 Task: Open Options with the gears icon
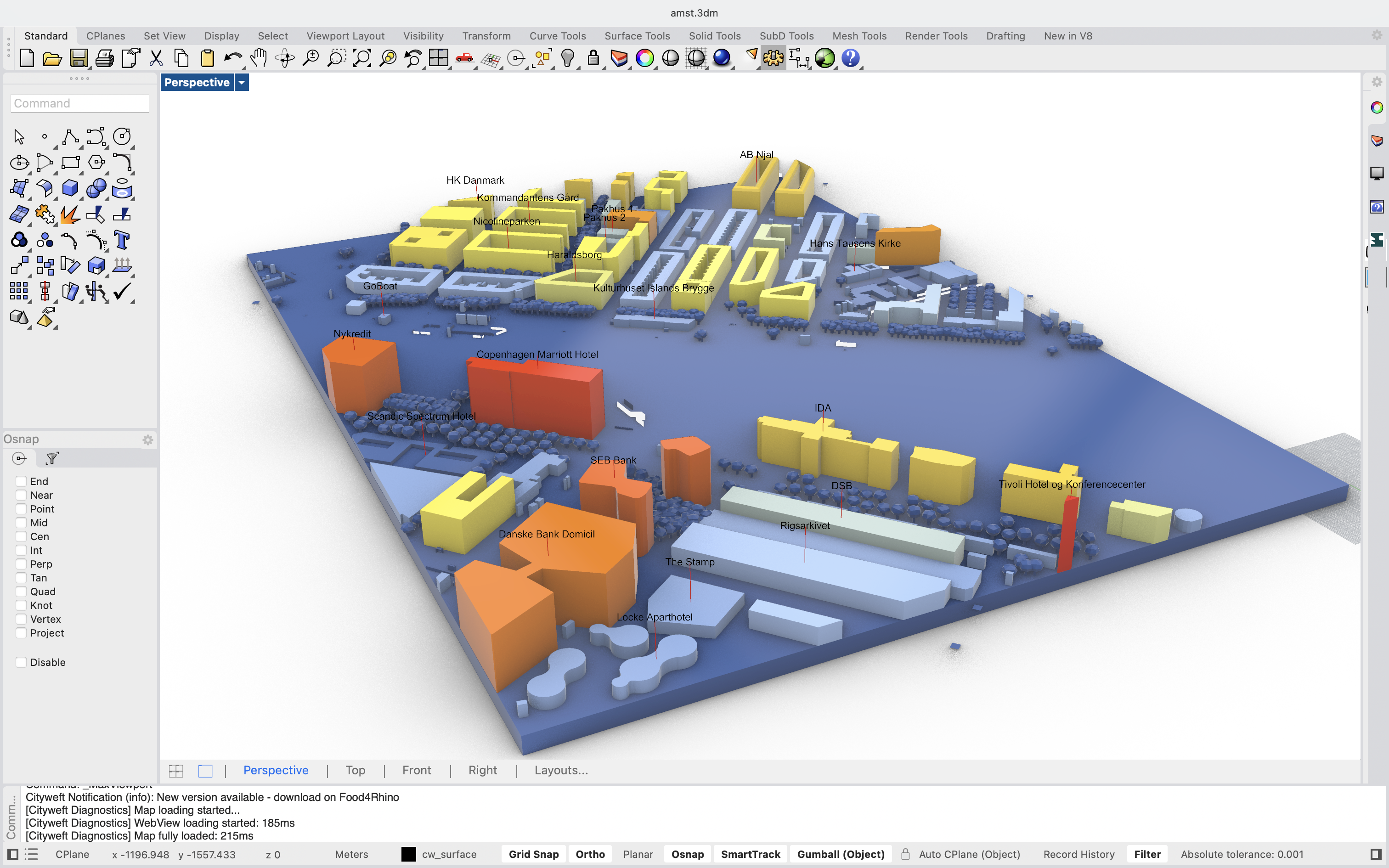pos(773,58)
